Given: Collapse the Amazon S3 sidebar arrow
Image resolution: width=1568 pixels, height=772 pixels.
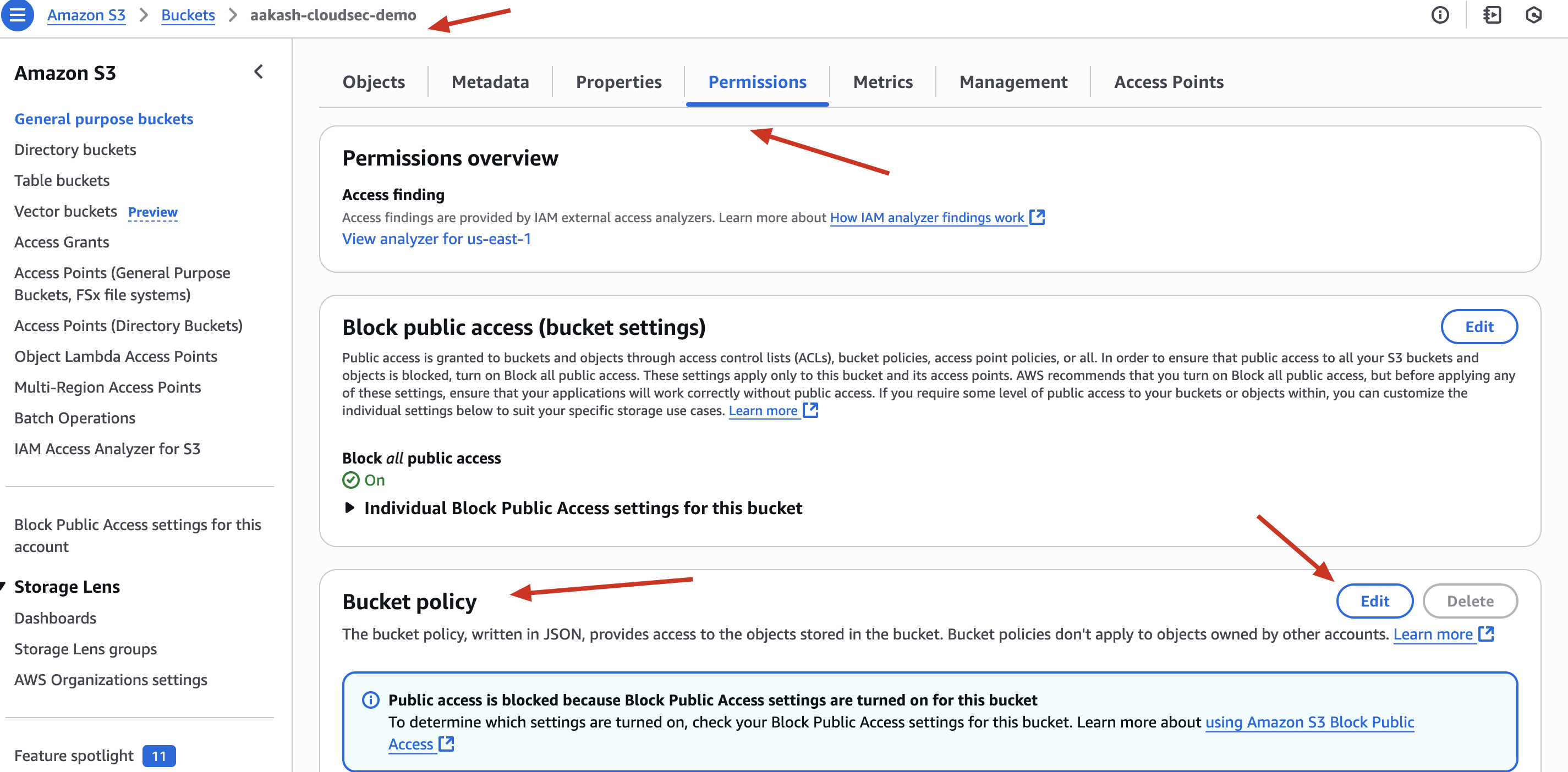Looking at the screenshot, I should [259, 72].
